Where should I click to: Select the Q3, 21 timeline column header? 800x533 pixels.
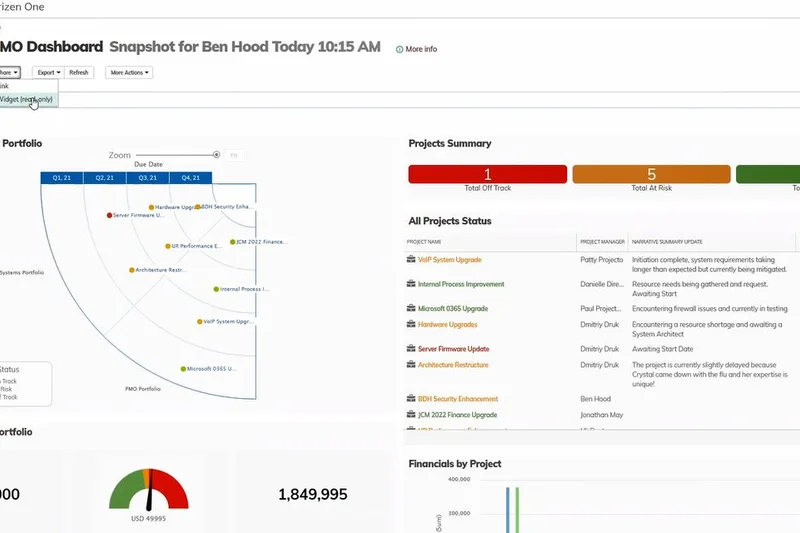(x=146, y=177)
